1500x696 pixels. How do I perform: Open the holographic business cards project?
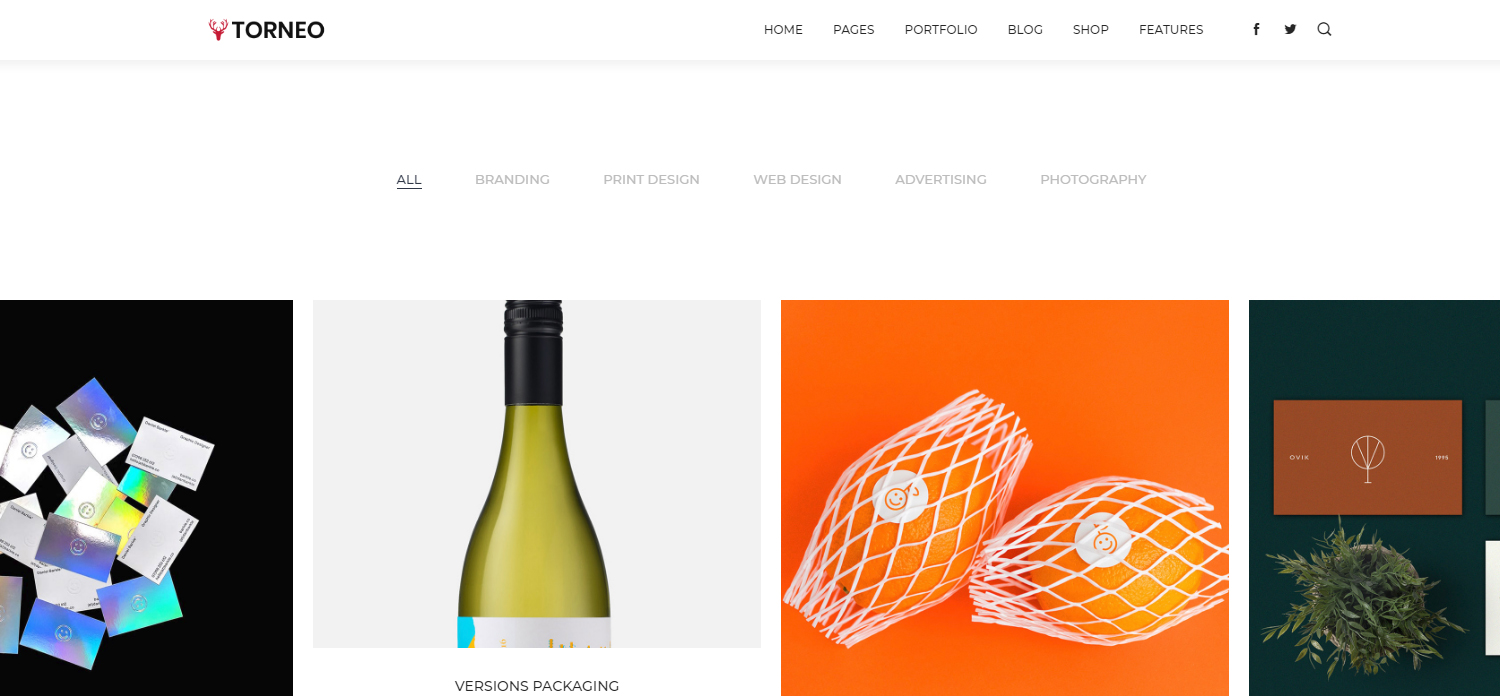[146, 498]
